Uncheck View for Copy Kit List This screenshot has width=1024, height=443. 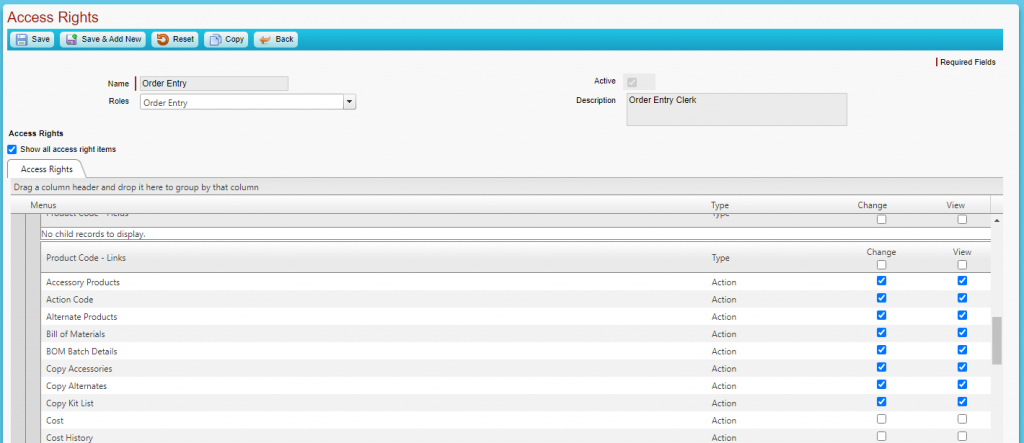962,402
